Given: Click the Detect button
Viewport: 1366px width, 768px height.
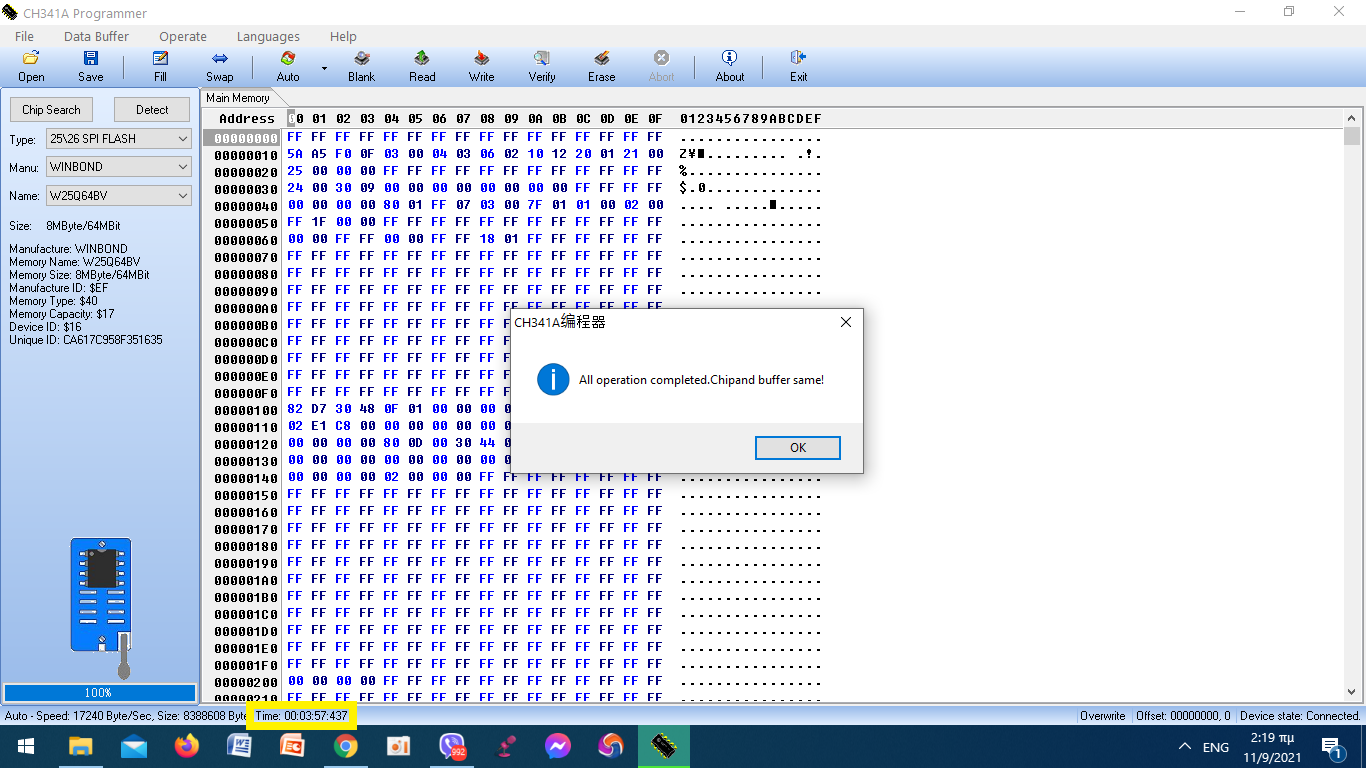Looking at the screenshot, I should point(152,110).
